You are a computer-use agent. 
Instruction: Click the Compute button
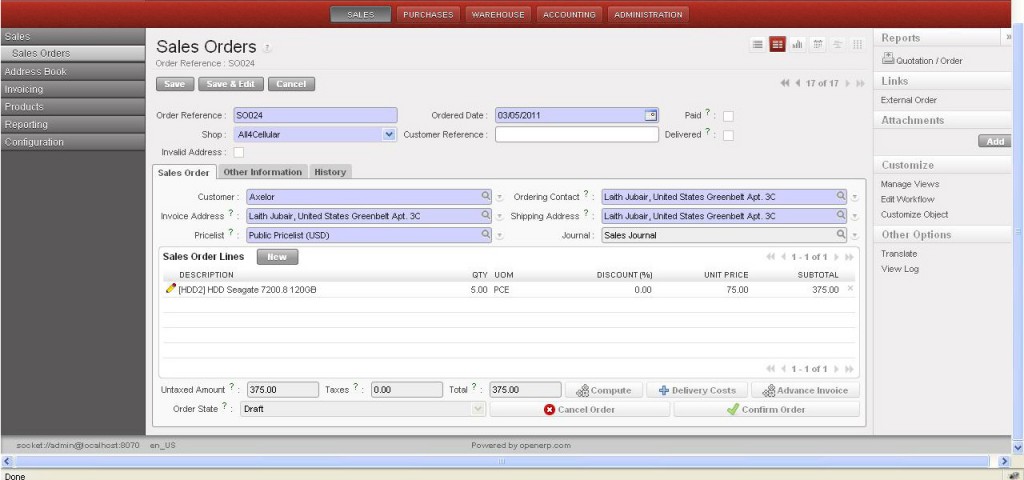(603, 390)
